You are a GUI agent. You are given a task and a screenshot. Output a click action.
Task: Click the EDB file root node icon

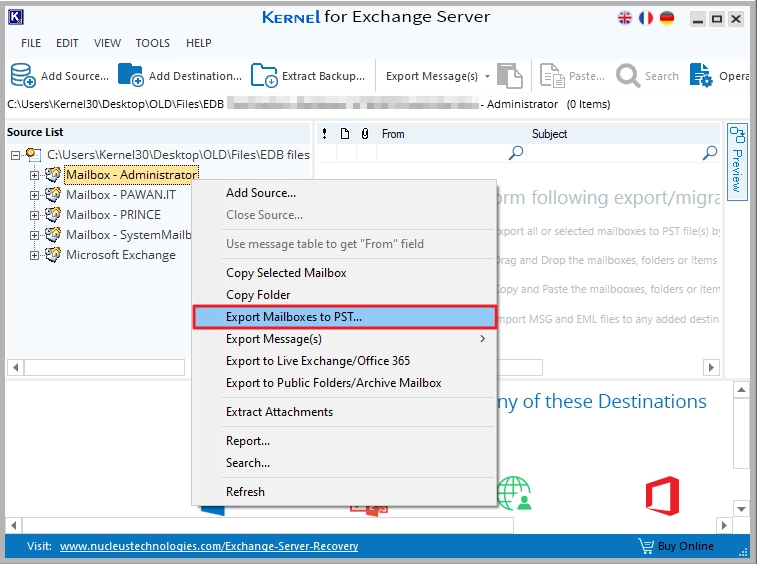point(33,155)
